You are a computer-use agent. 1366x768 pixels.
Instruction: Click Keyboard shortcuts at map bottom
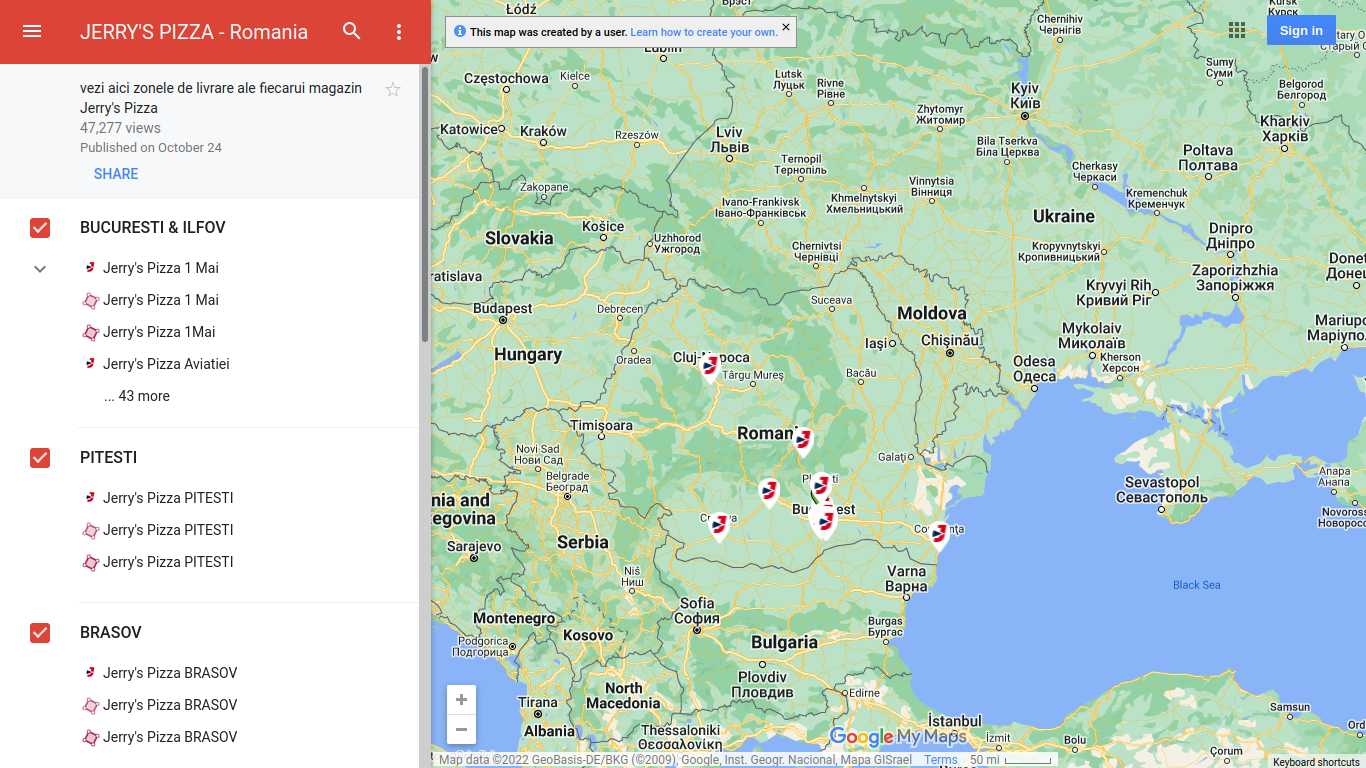click(x=1316, y=762)
